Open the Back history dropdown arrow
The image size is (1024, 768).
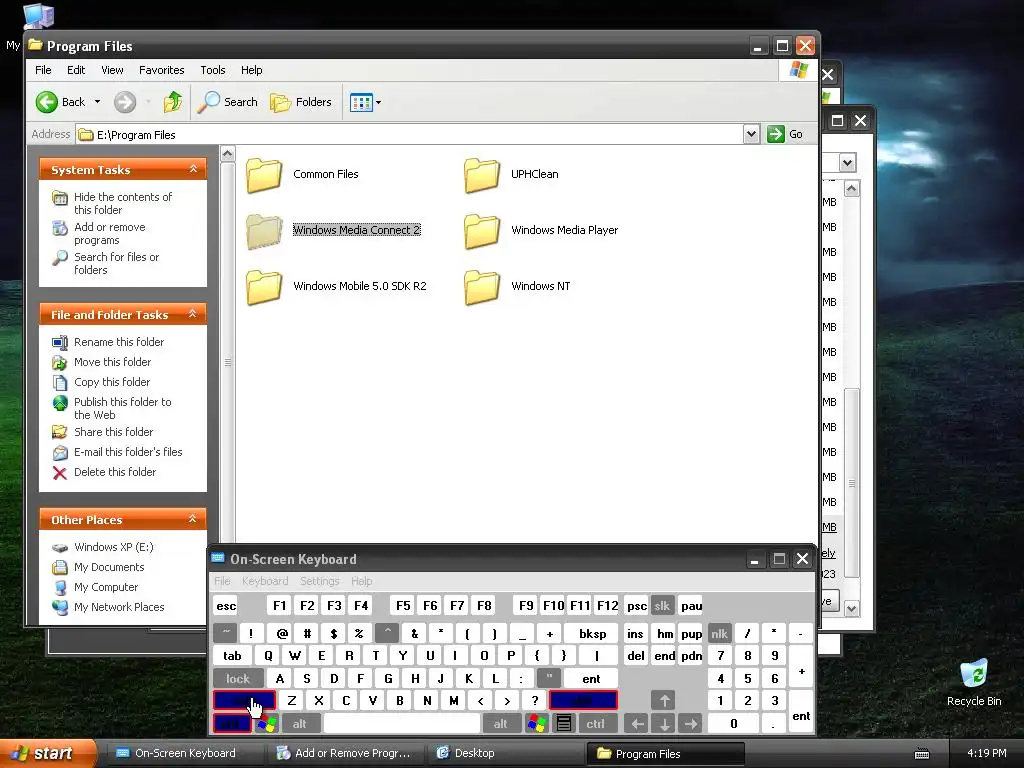pyautogui.click(x=97, y=102)
